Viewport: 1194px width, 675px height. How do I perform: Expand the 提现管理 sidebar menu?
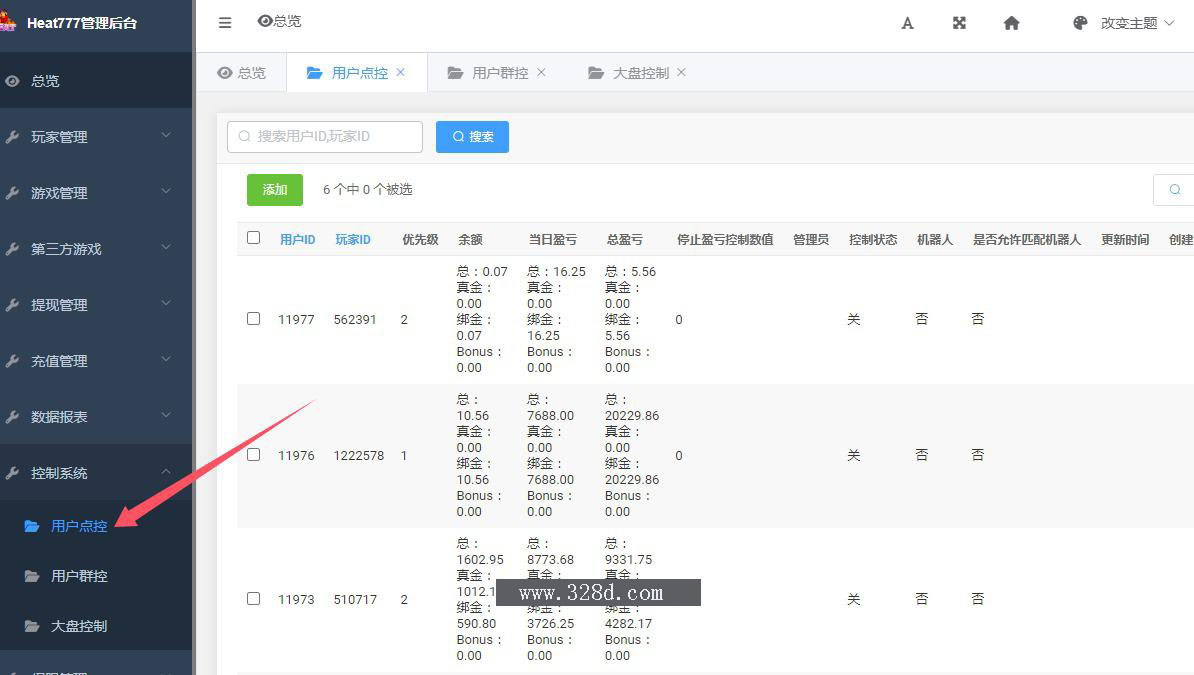pos(95,305)
